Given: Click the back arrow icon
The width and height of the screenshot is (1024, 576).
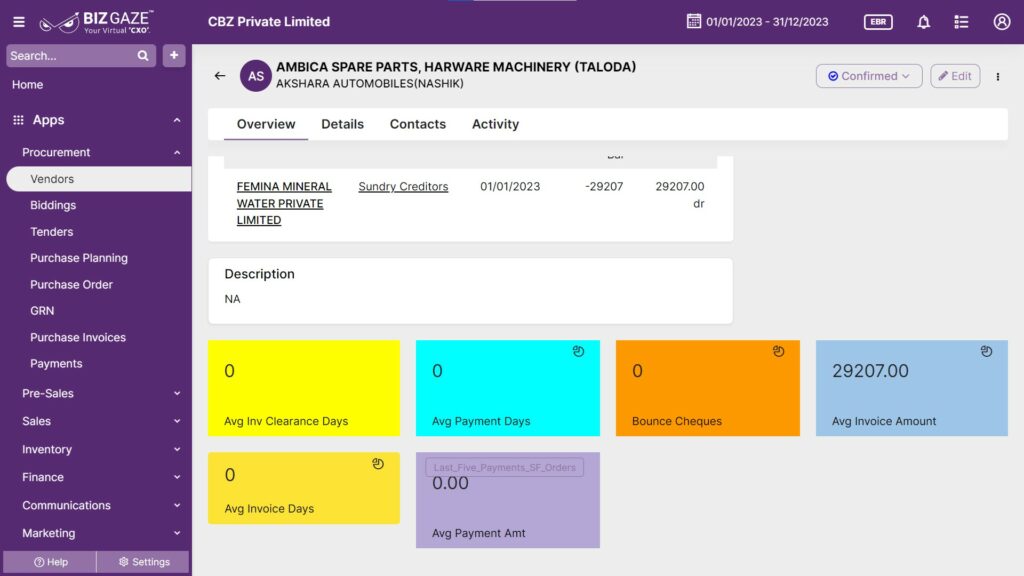Looking at the screenshot, I should [220, 76].
